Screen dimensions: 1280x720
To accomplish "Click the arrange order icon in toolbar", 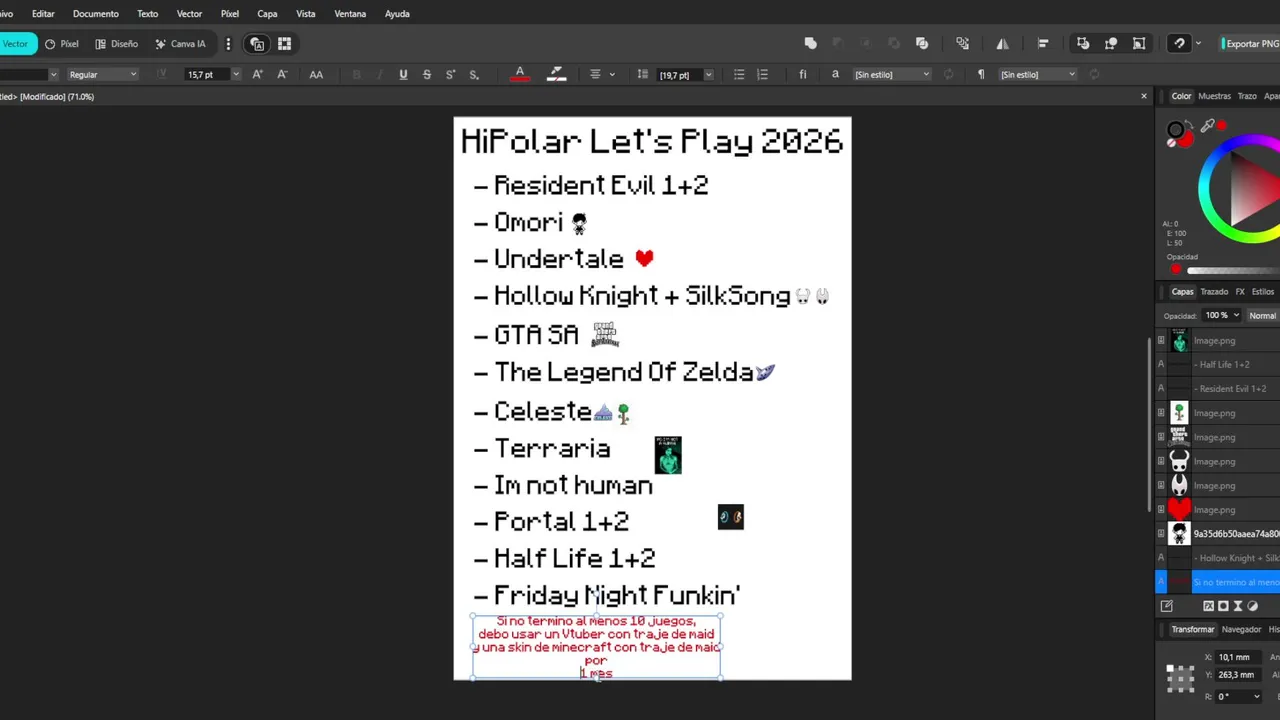I will point(962,44).
